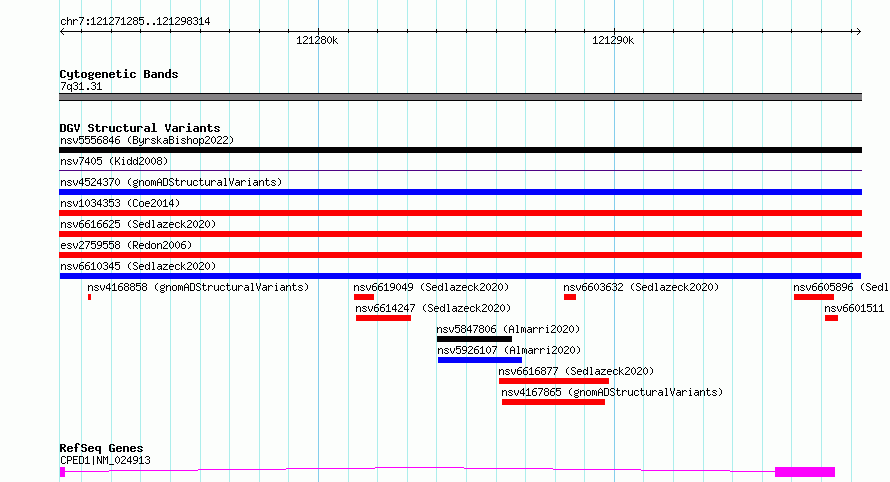Click nsv5926107 (Almarri2020) label

coord(509,350)
